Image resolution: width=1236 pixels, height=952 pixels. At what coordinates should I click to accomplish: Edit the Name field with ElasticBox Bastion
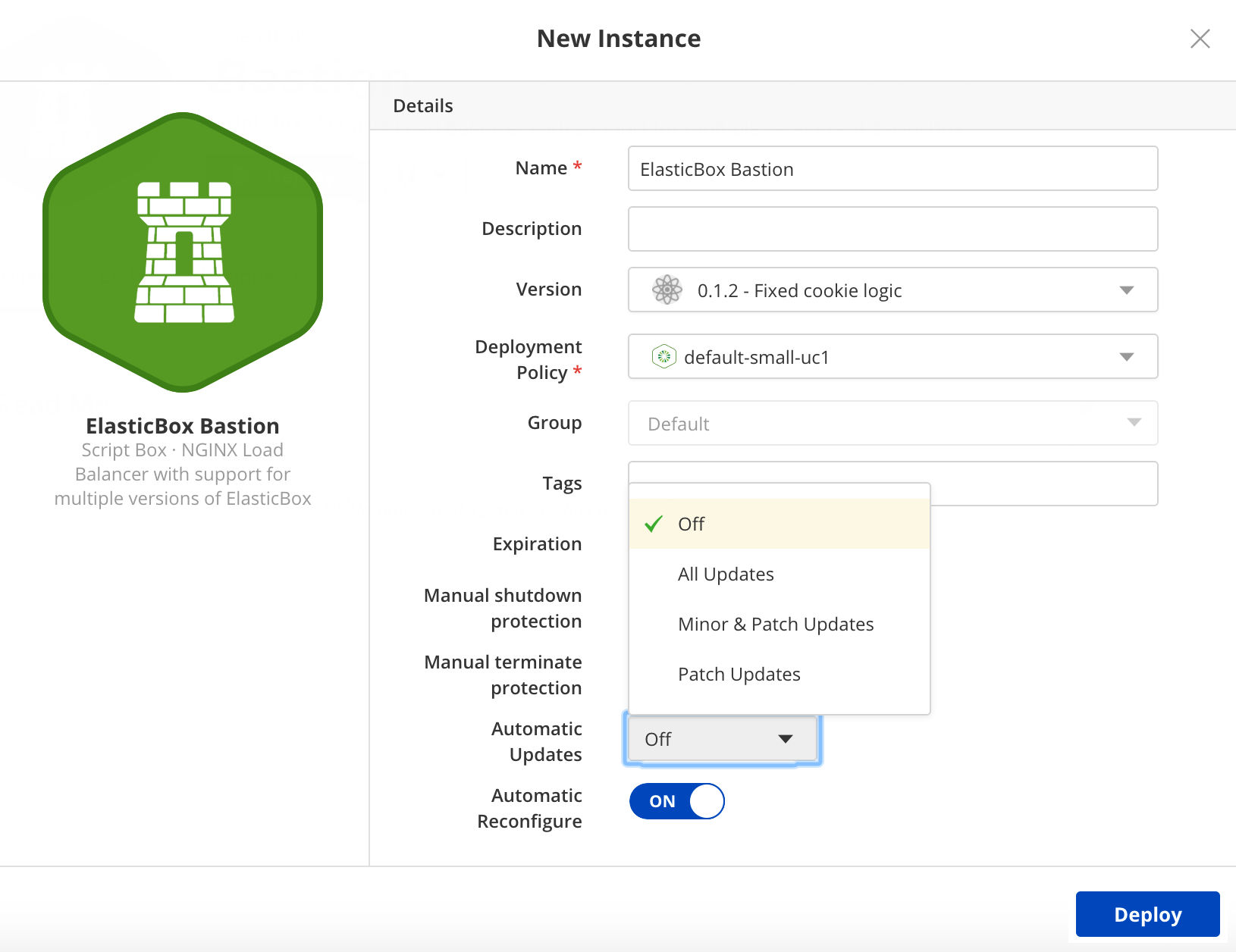click(892, 168)
